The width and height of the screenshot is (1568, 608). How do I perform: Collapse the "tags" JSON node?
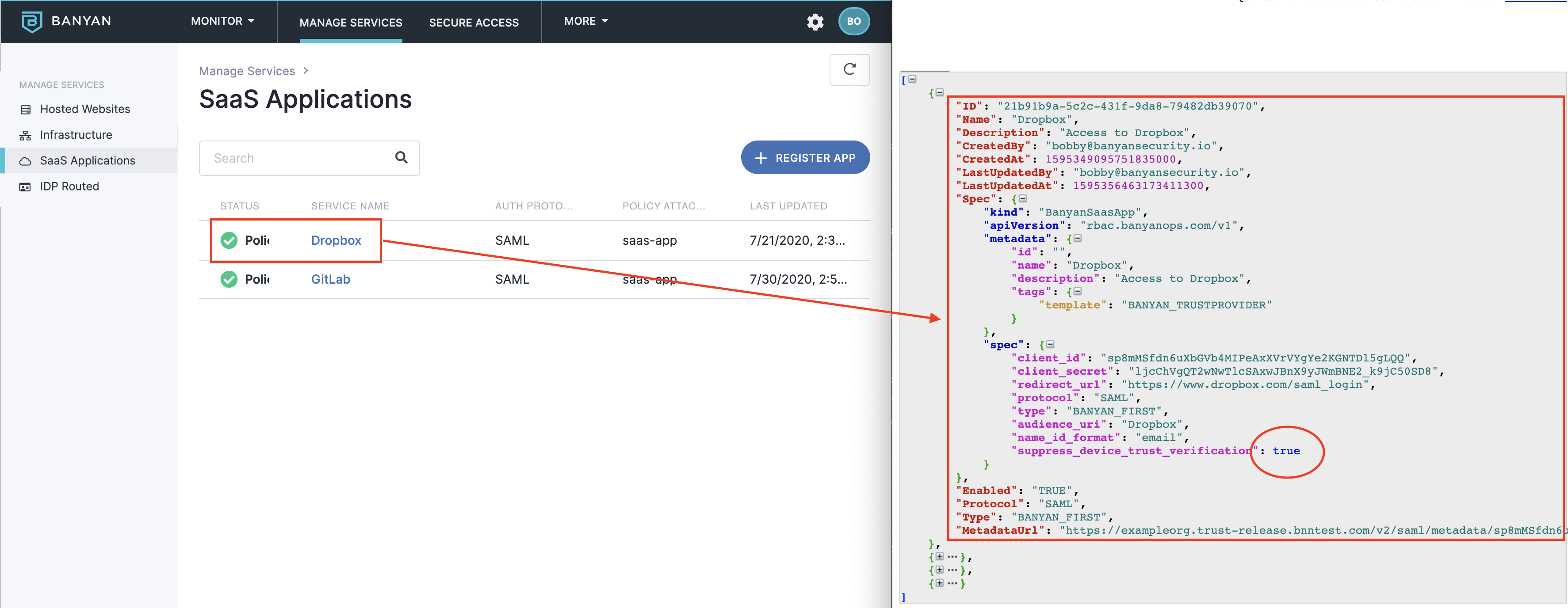[x=1077, y=292]
